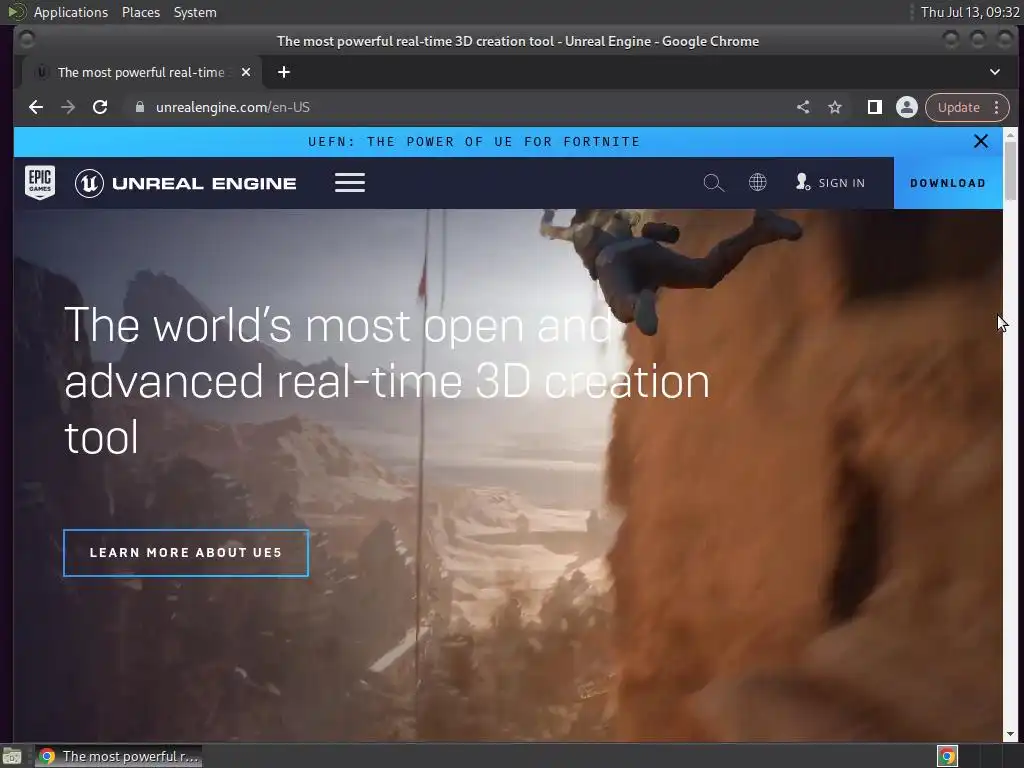Viewport: 1024px width, 768px height.
Task: Share this page via share icon
Action: coord(803,107)
